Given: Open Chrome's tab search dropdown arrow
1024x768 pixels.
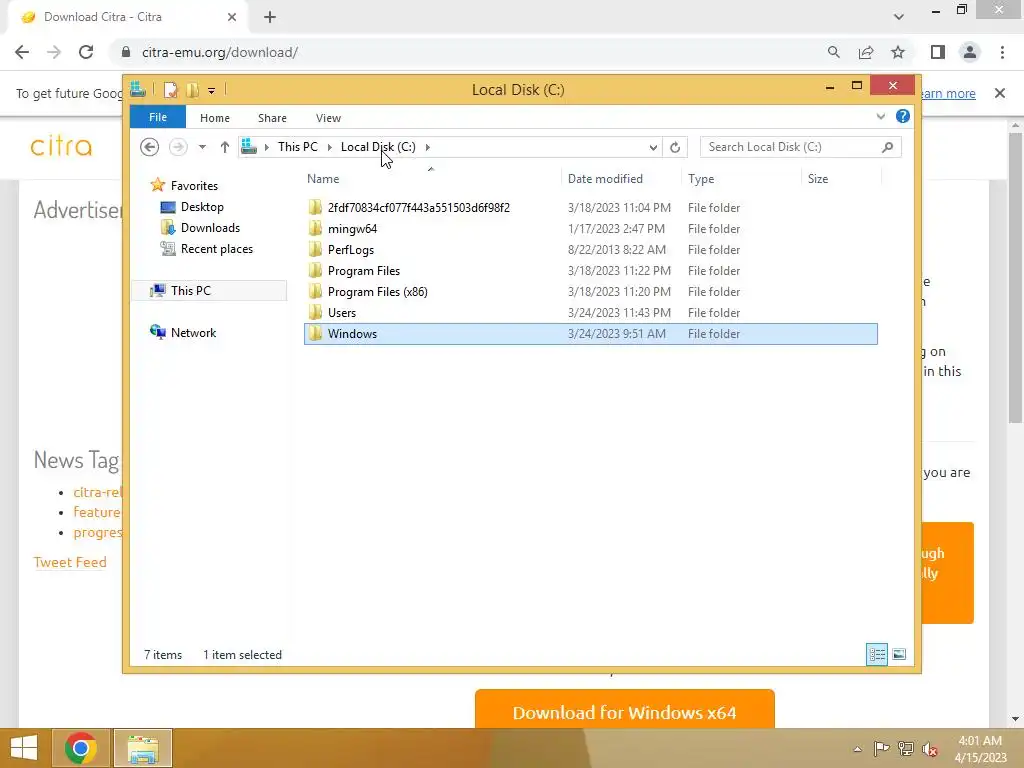Looking at the screenshot, I should [x=899, y=17].
